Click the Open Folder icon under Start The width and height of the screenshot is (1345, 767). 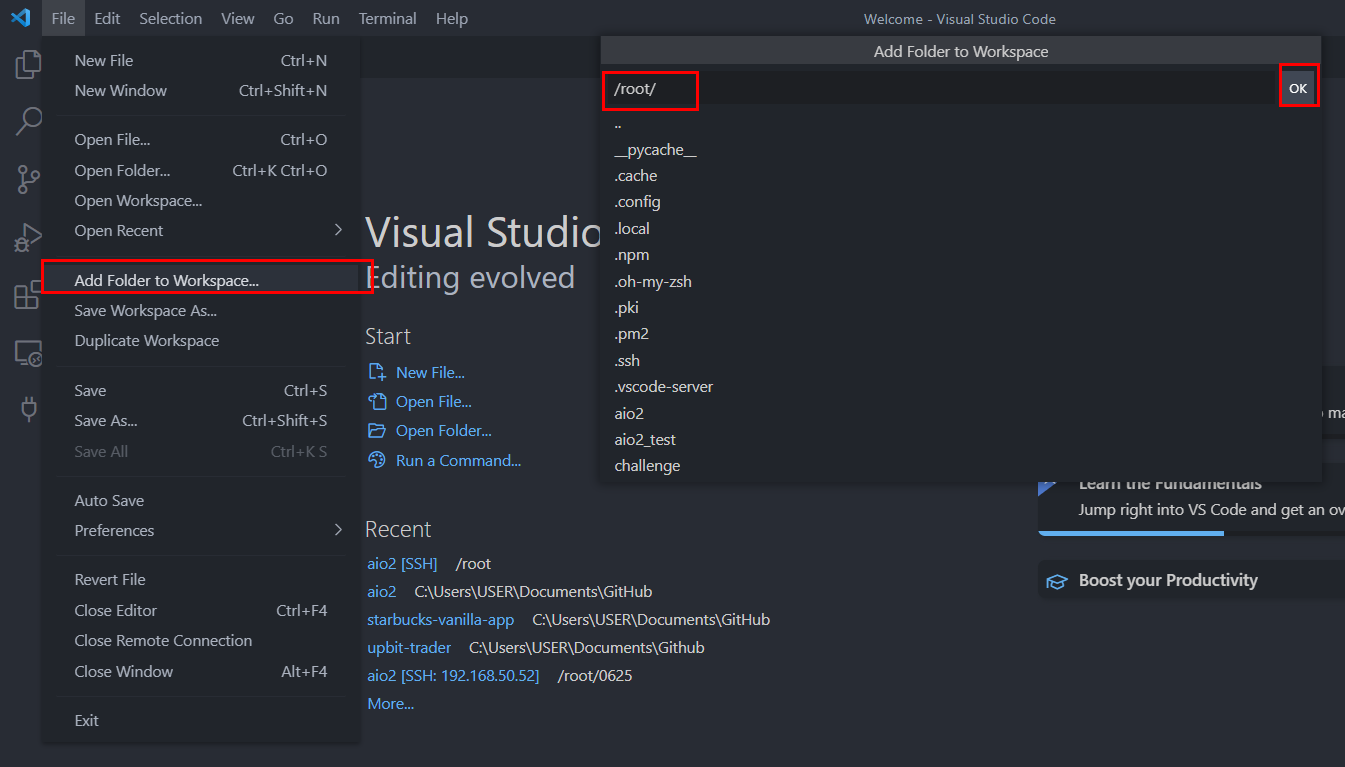pyautogui.click(x=377, y=430)
